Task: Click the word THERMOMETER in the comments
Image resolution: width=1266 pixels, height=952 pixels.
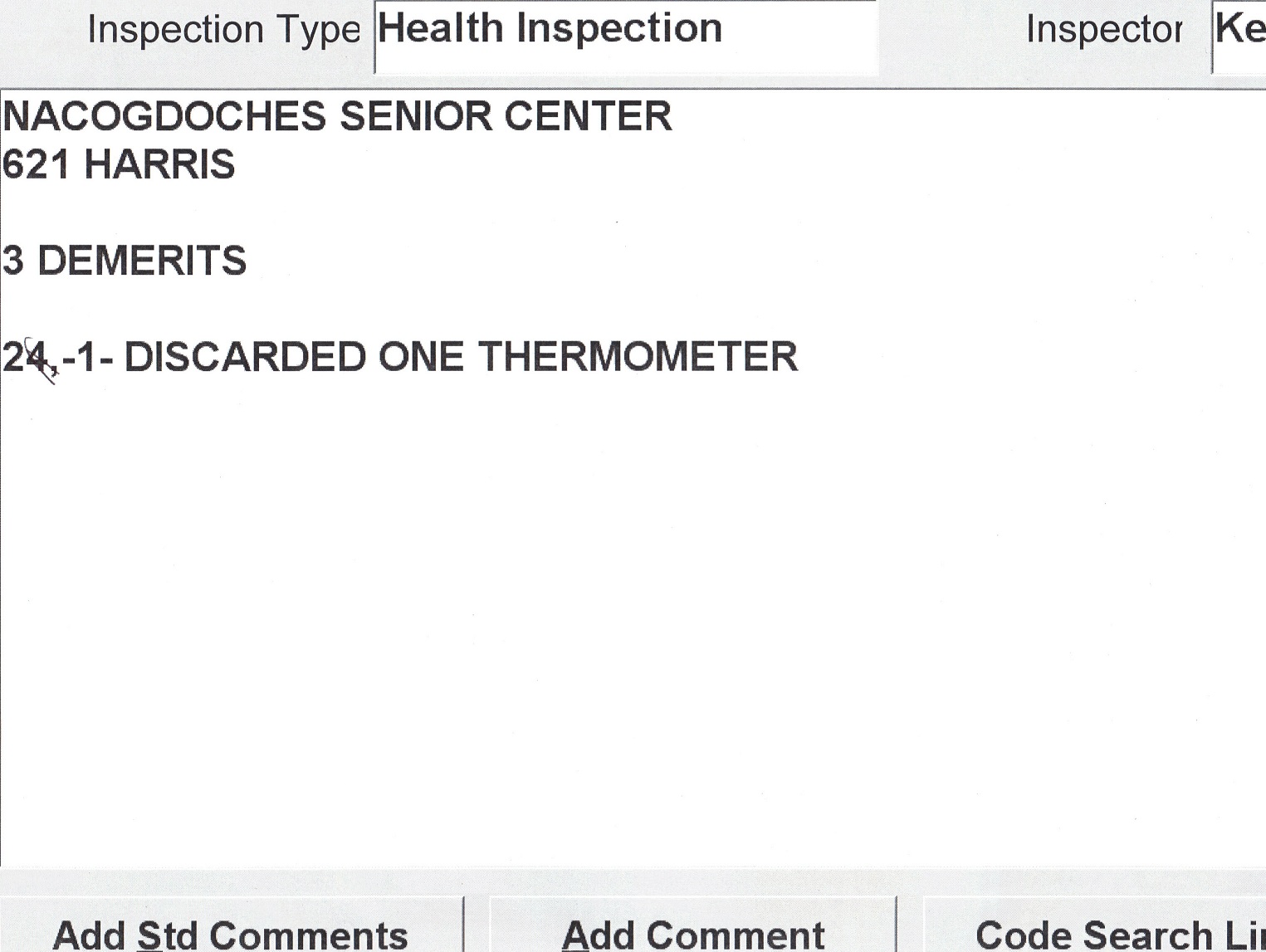Action: 638,358
